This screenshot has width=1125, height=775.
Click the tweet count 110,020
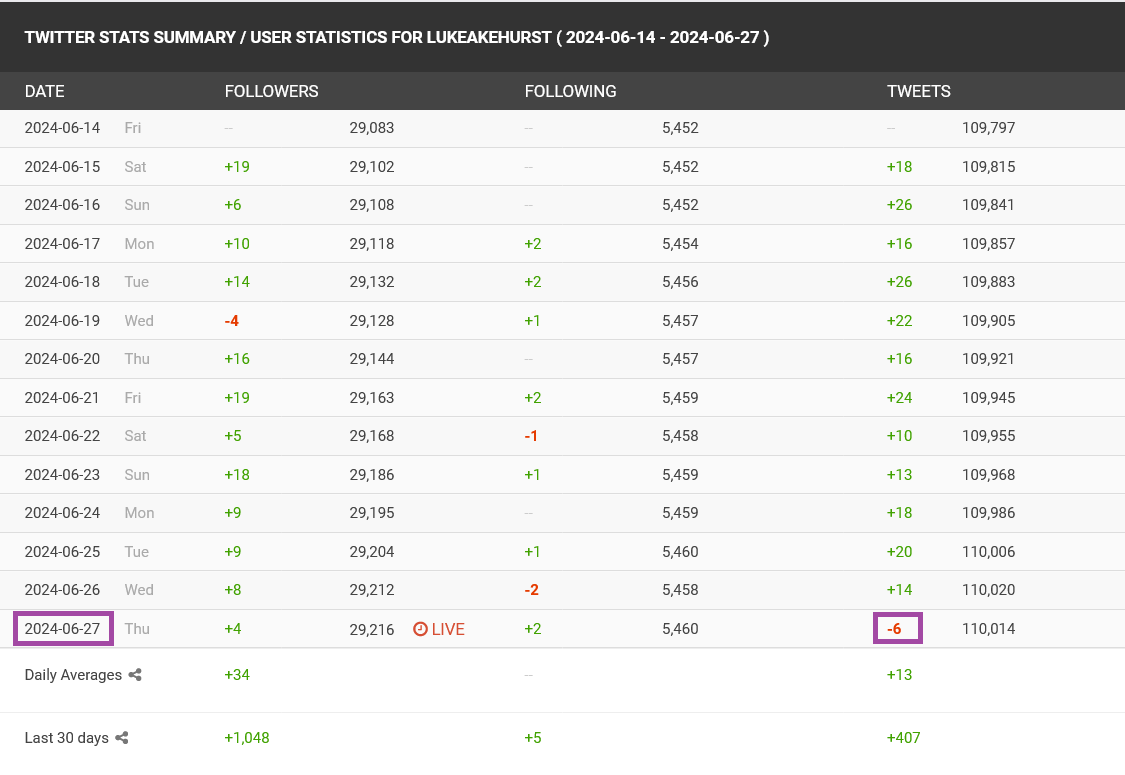pyautogui.click(x=989, y=590)
